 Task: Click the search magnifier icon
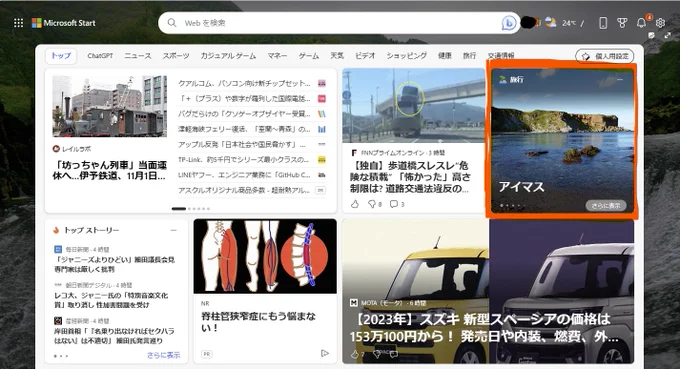172,23
